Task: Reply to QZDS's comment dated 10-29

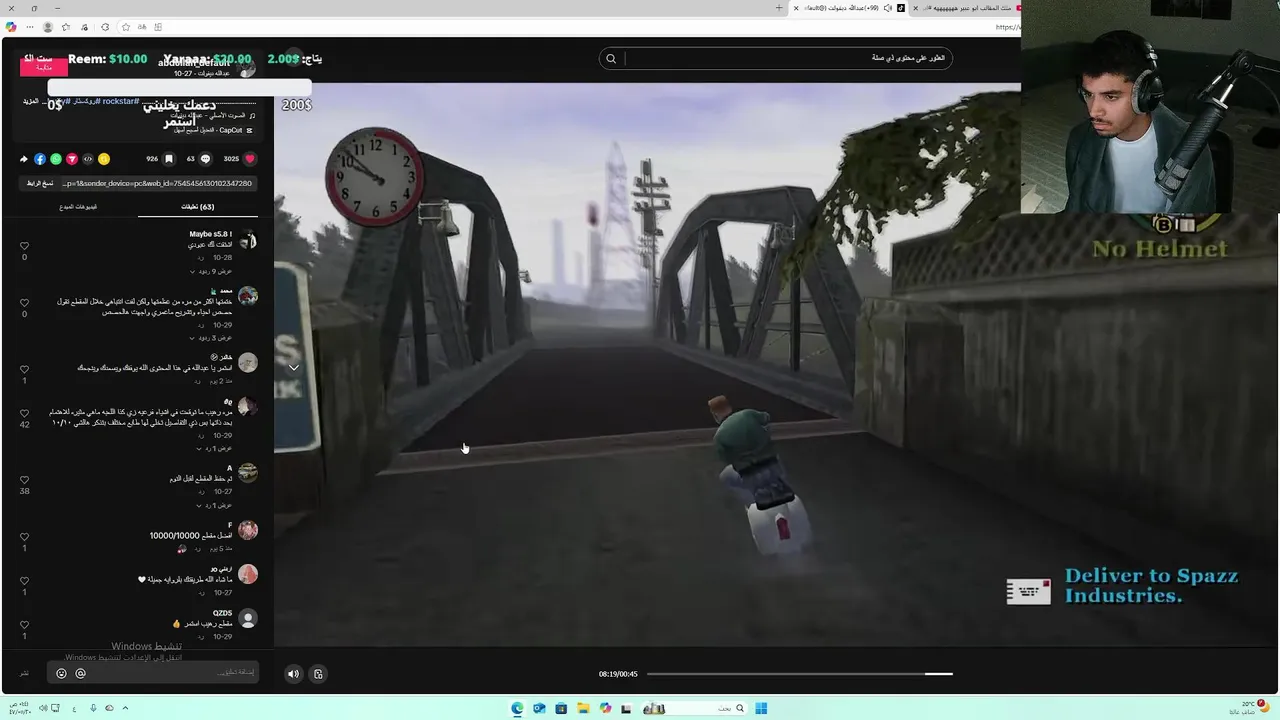Action: pyautogui.click(x=200, y=636)
